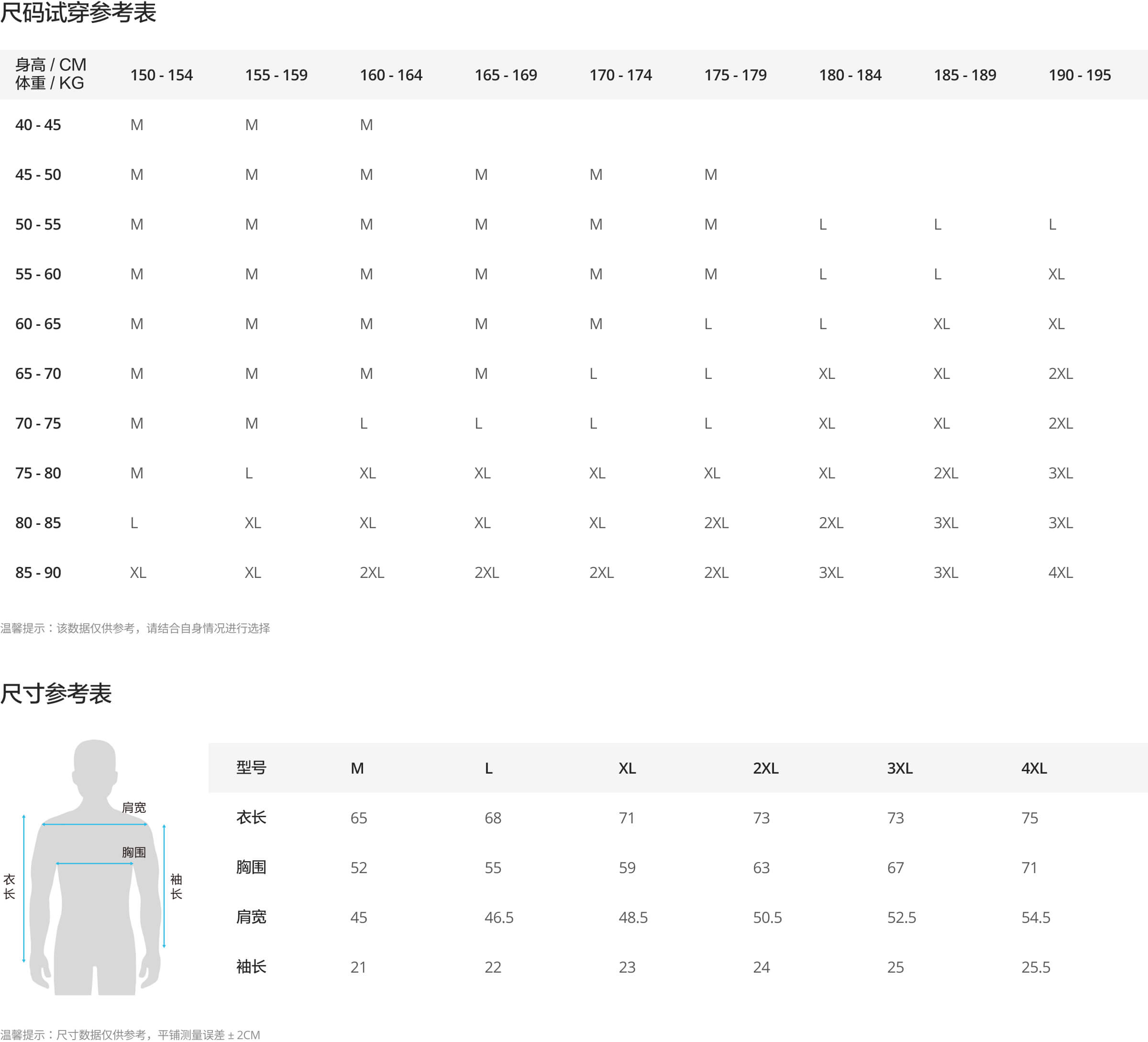Click the 75 - 80 weight row label
The width and height of the screenshot is (1148, 1042).
tap(38, 473)
